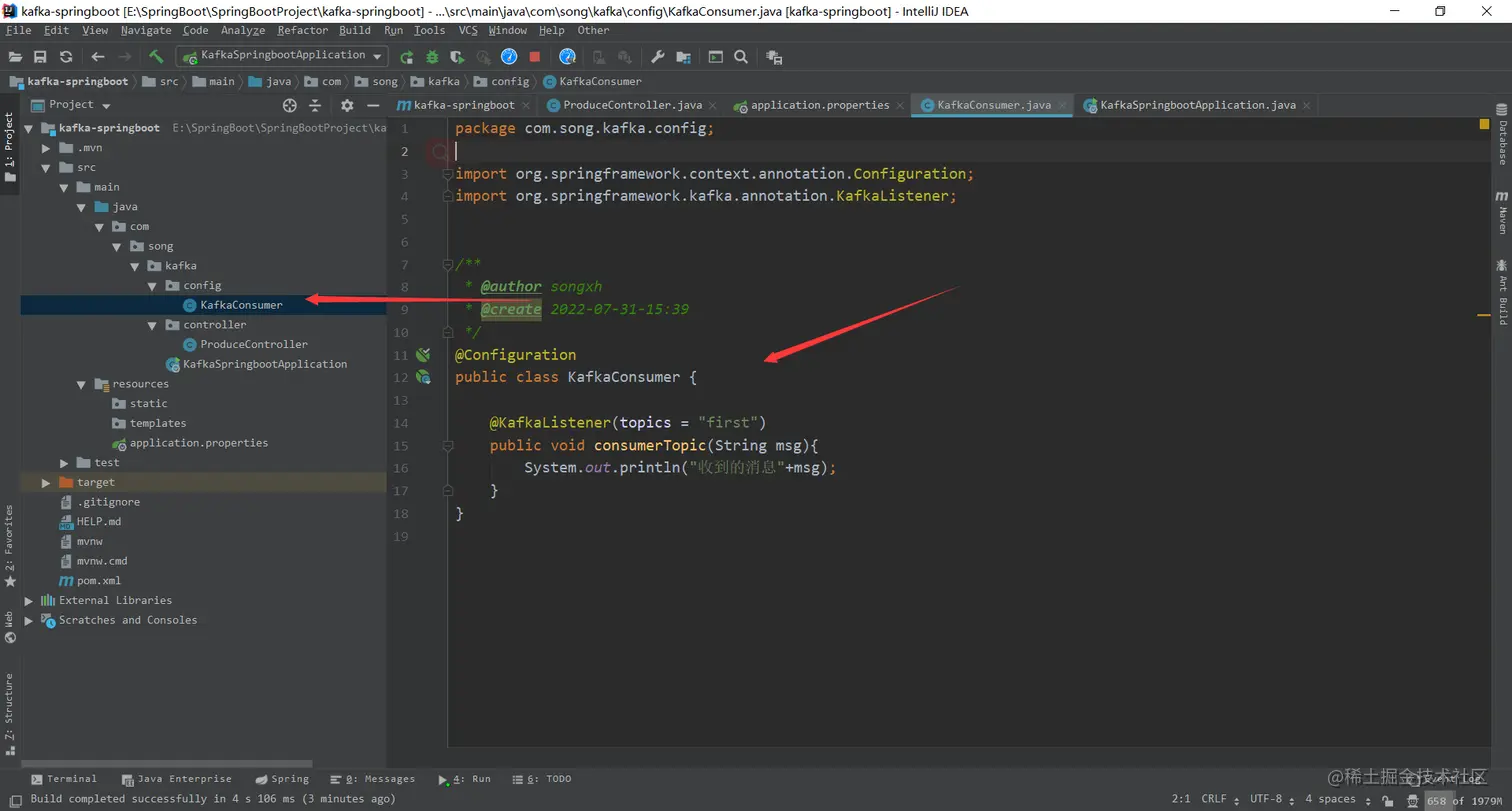Close the KafkaConsumer.java tab
The height and width of the screenshot is (811, 1512).
point(1063,105)
